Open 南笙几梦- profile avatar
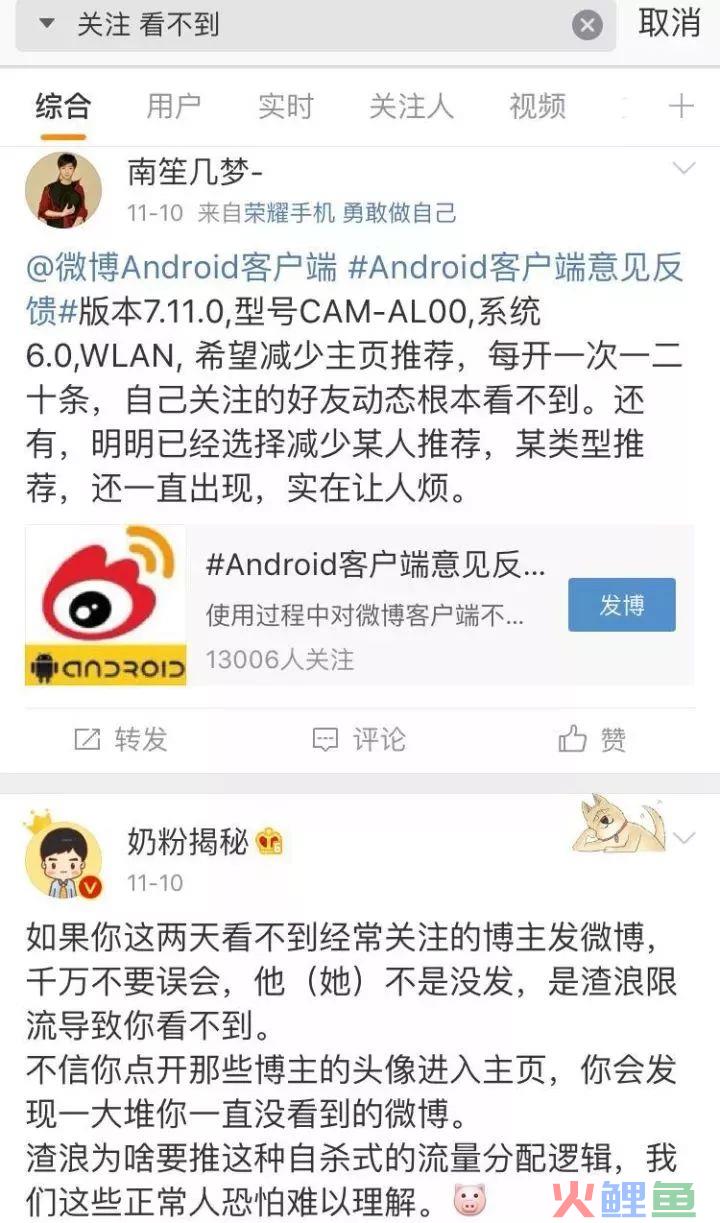The image size is (720, 1223). click(x=63, y=190)
